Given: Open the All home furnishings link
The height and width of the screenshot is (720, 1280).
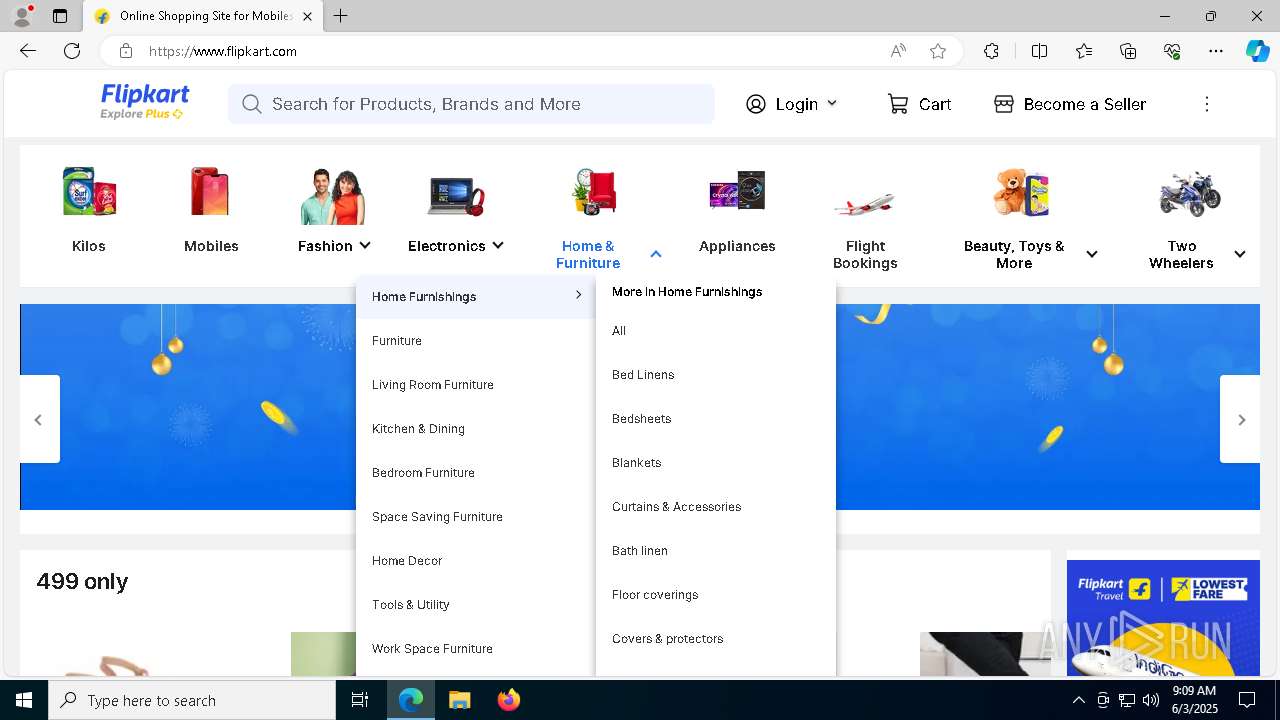Looking at the screenshot, I should (619, 331).
